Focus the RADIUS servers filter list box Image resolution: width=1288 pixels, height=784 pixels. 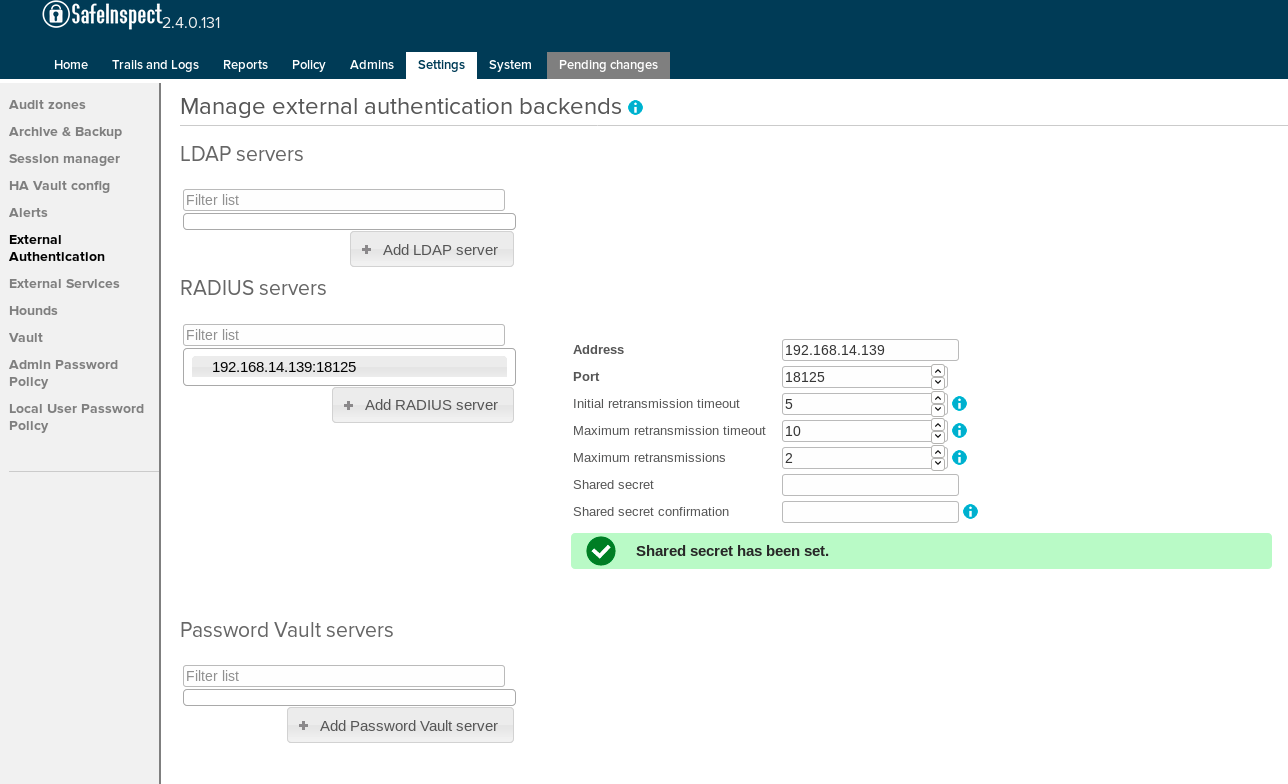pos(344,335)
